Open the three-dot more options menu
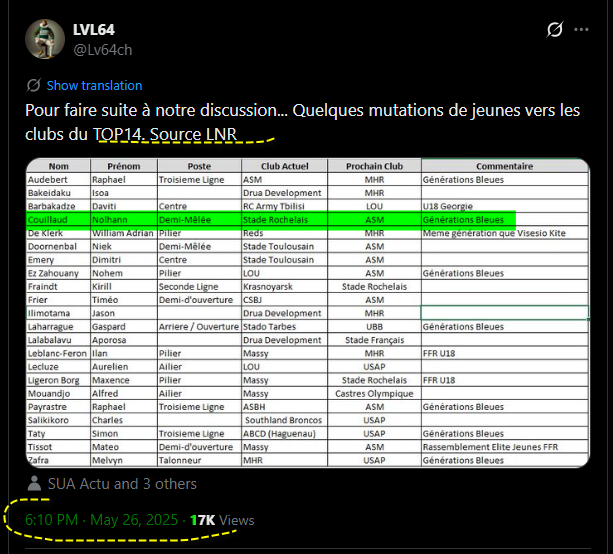This screenshot has height=554, width=613. tap(581, 29)
